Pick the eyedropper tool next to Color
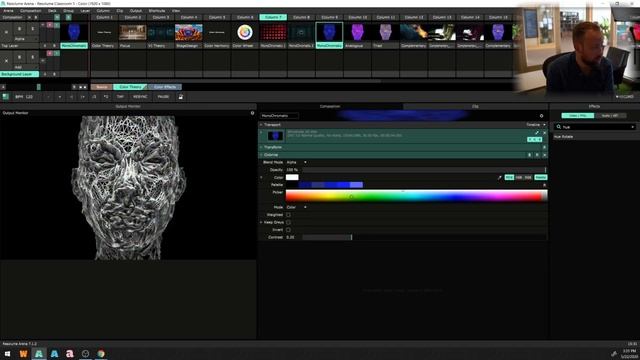The width and height of the screenshot is (640, 360). coord(500,178)
